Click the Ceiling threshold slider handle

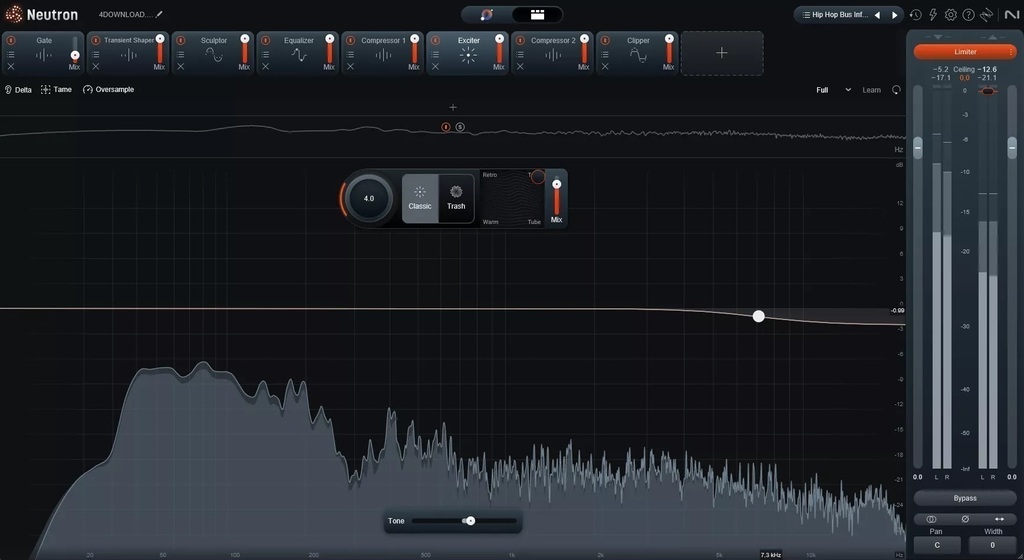(987, 91)
